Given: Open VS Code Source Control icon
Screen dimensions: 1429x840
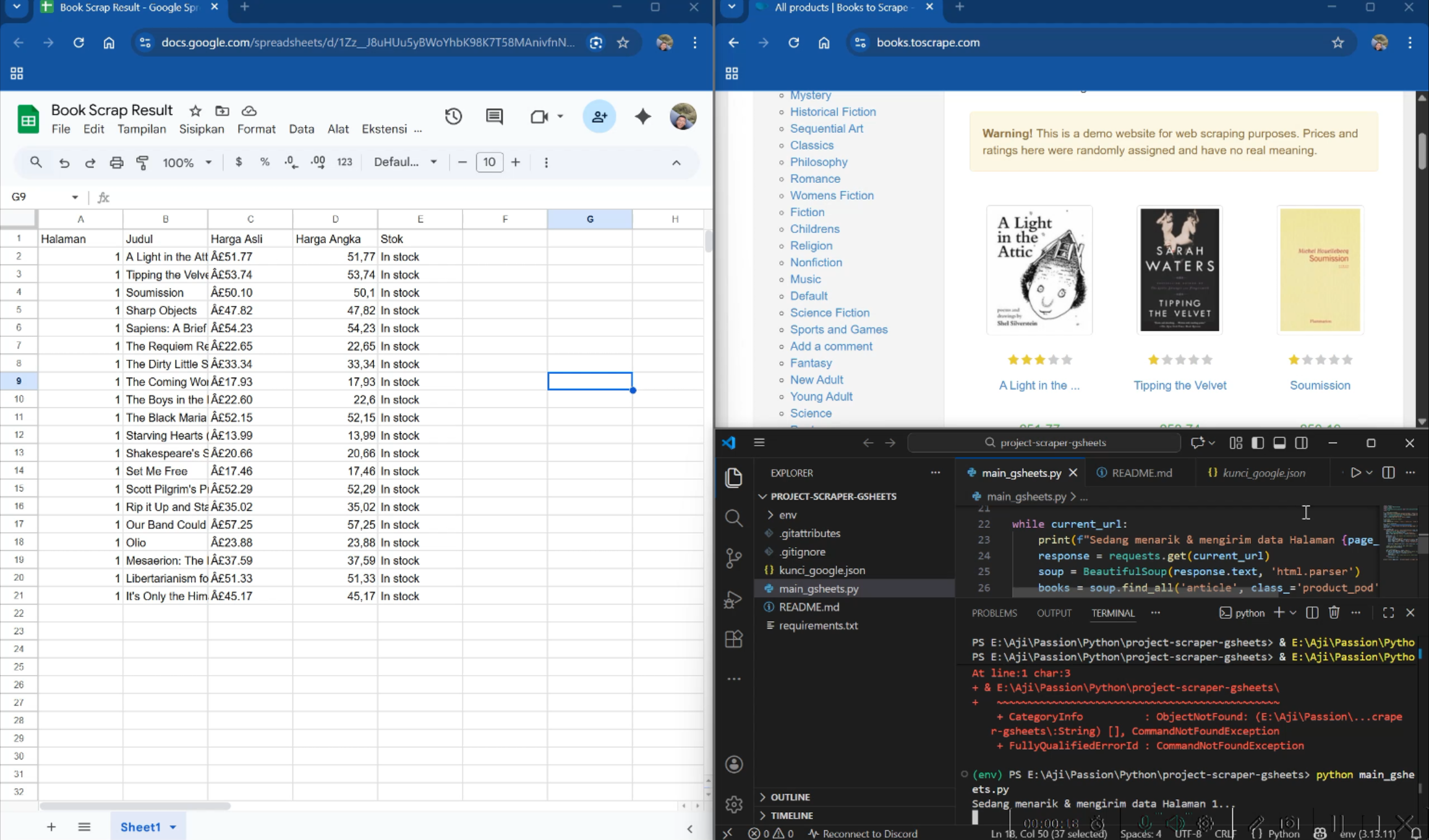Looking at the screenshot, I should [x=733, y=558].
